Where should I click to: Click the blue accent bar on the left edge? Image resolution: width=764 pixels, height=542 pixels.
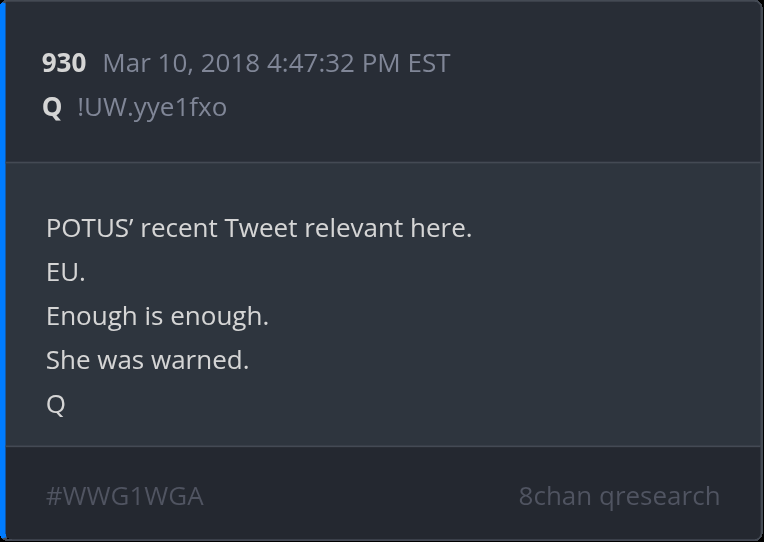click(x=3, y=271)
